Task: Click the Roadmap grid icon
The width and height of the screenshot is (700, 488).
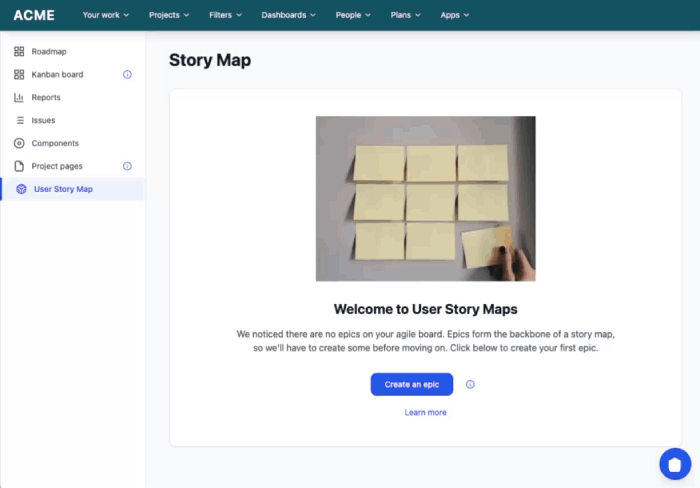Action: (x=19, y=51)
